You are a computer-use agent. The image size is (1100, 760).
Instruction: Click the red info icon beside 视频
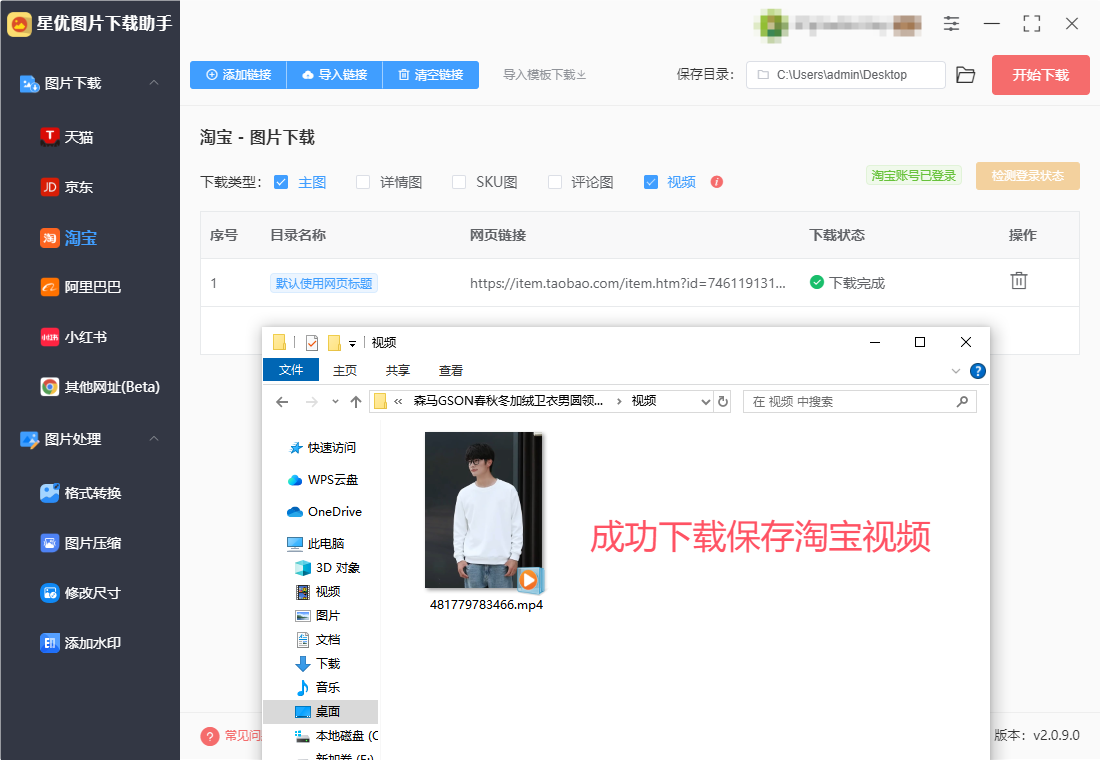click(x=716, y=182)
